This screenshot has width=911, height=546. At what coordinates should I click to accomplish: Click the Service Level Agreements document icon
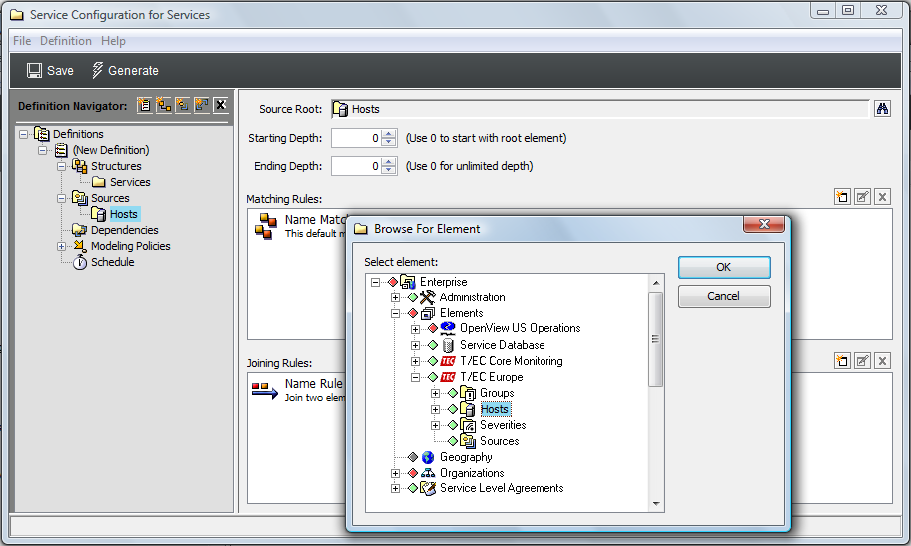428,488
